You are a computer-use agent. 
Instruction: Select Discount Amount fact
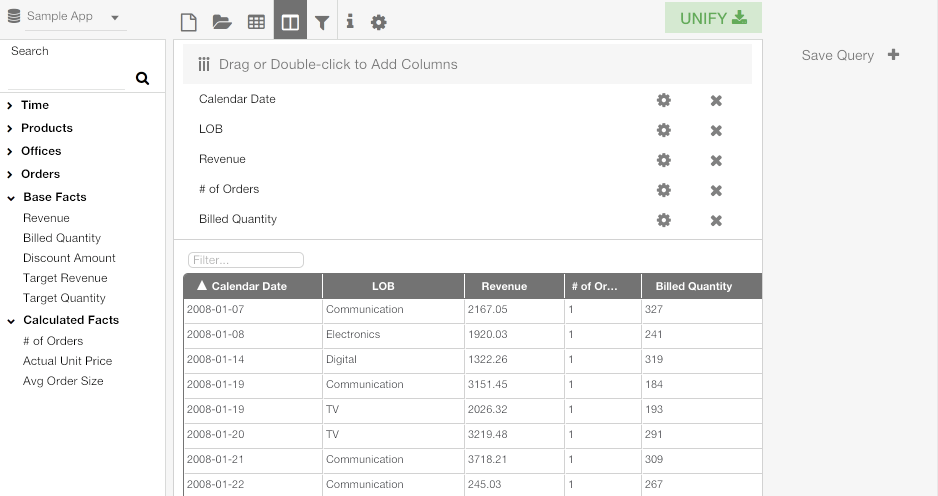[x=69, y=258]
